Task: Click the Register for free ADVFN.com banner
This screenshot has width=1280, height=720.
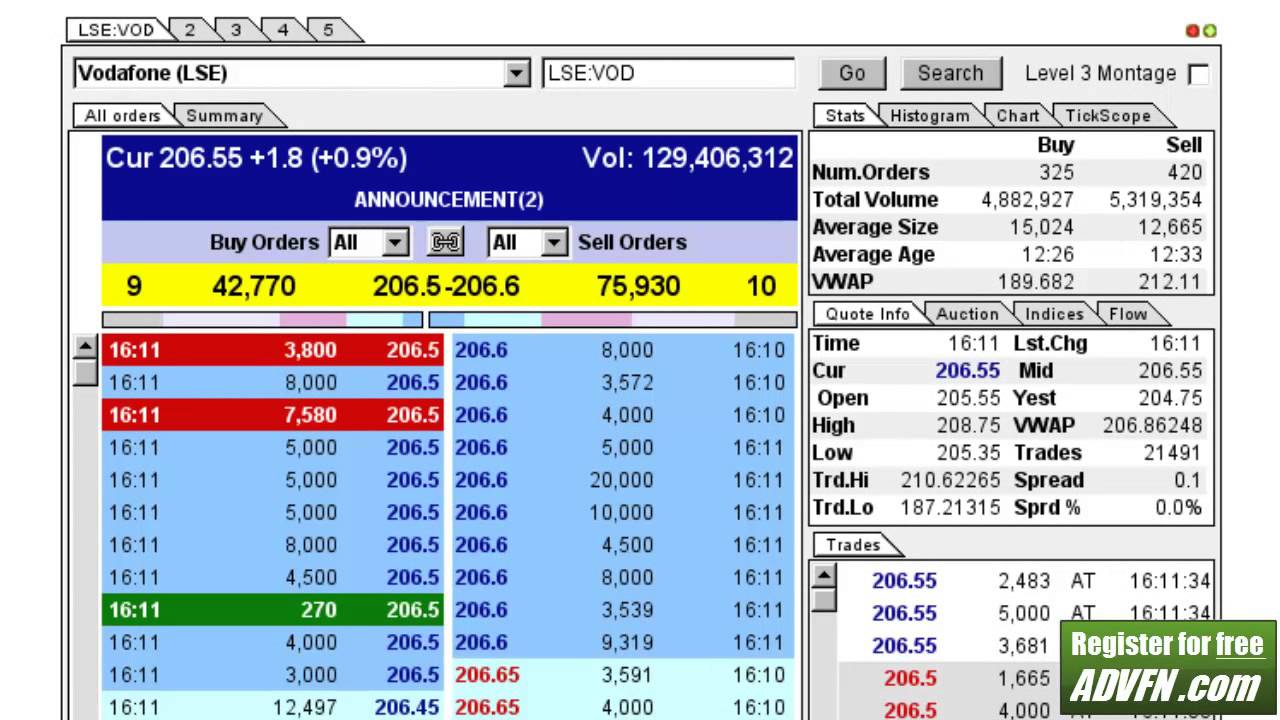Action: [1167, 667]
